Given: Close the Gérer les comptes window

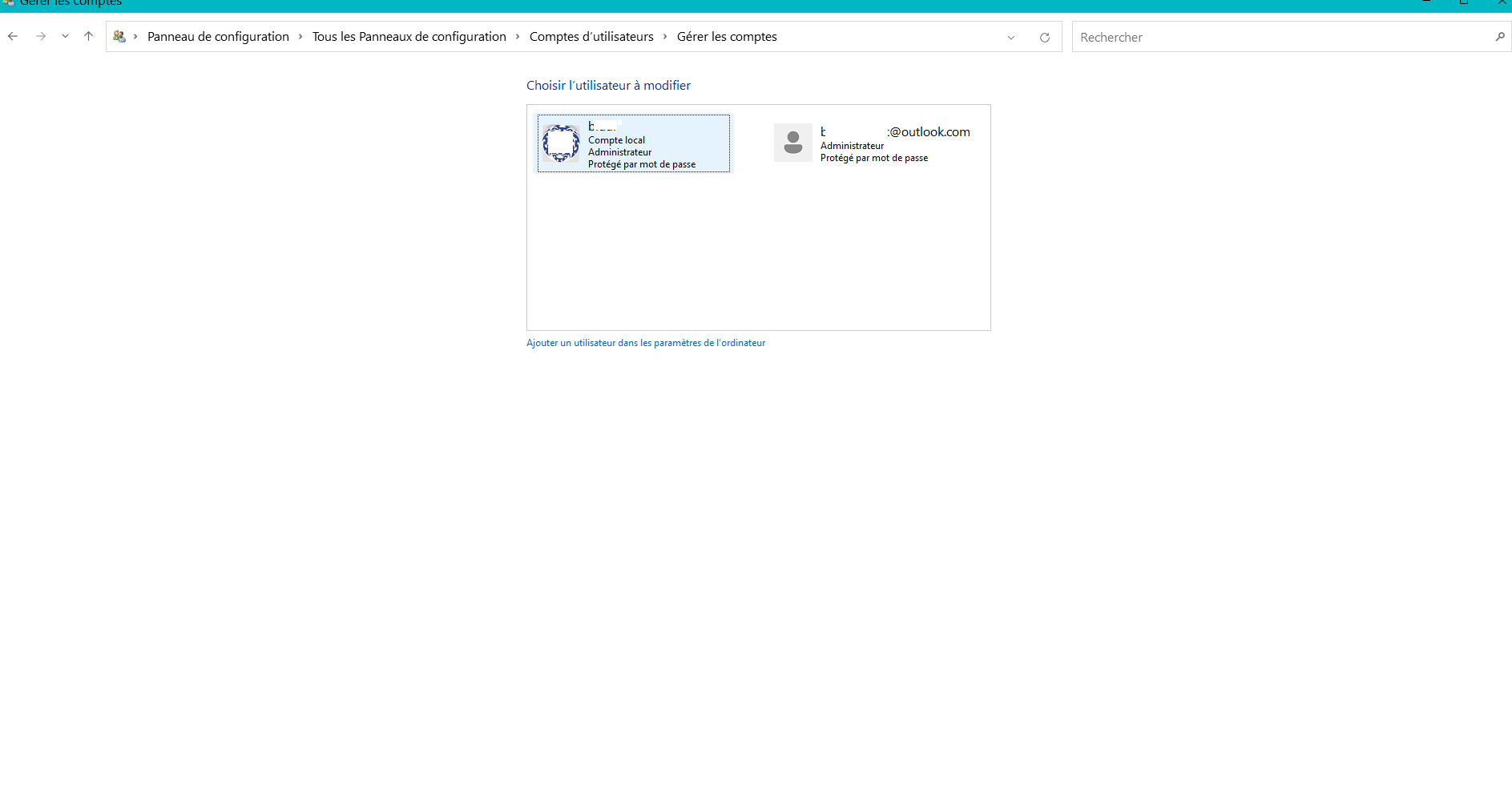Looking at the screenshot, I should (x=1502, y=2).
